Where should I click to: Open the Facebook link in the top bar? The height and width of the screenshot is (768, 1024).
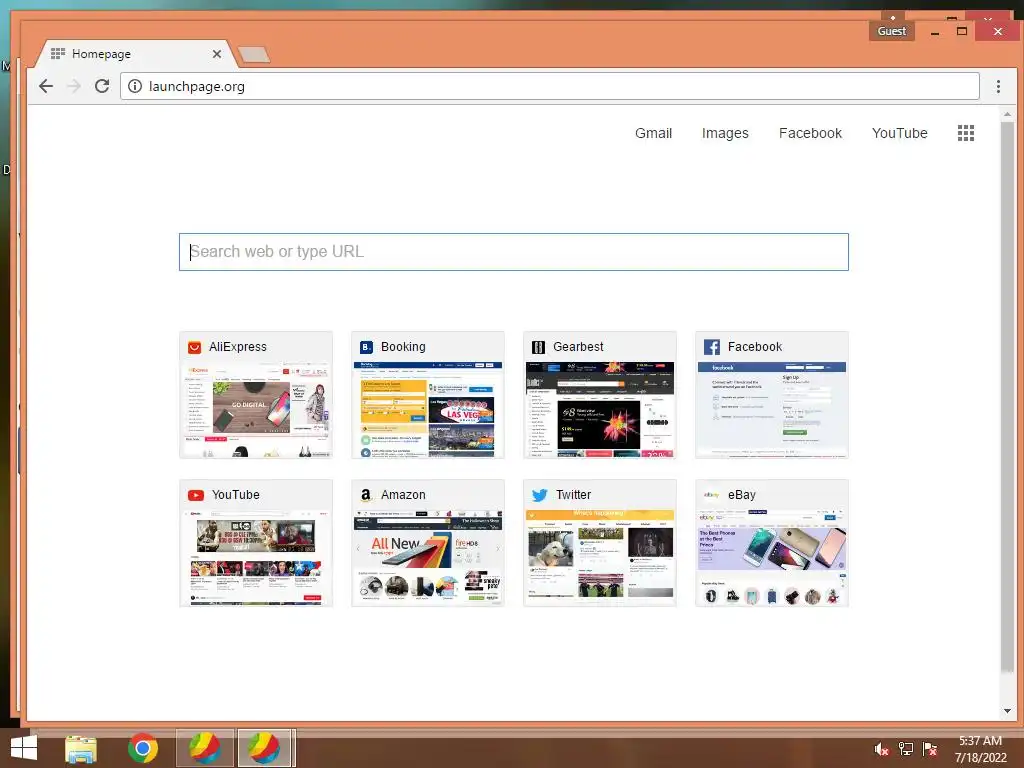pos(810,133)
